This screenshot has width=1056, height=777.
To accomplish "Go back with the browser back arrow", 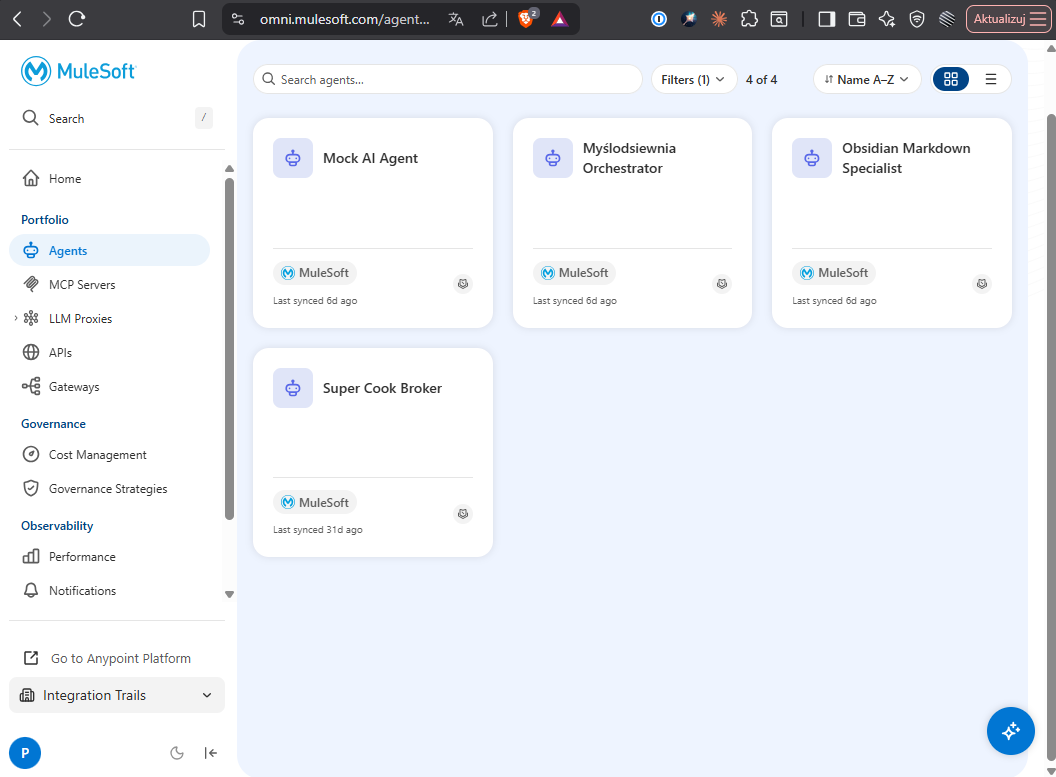I will (18, 19).
